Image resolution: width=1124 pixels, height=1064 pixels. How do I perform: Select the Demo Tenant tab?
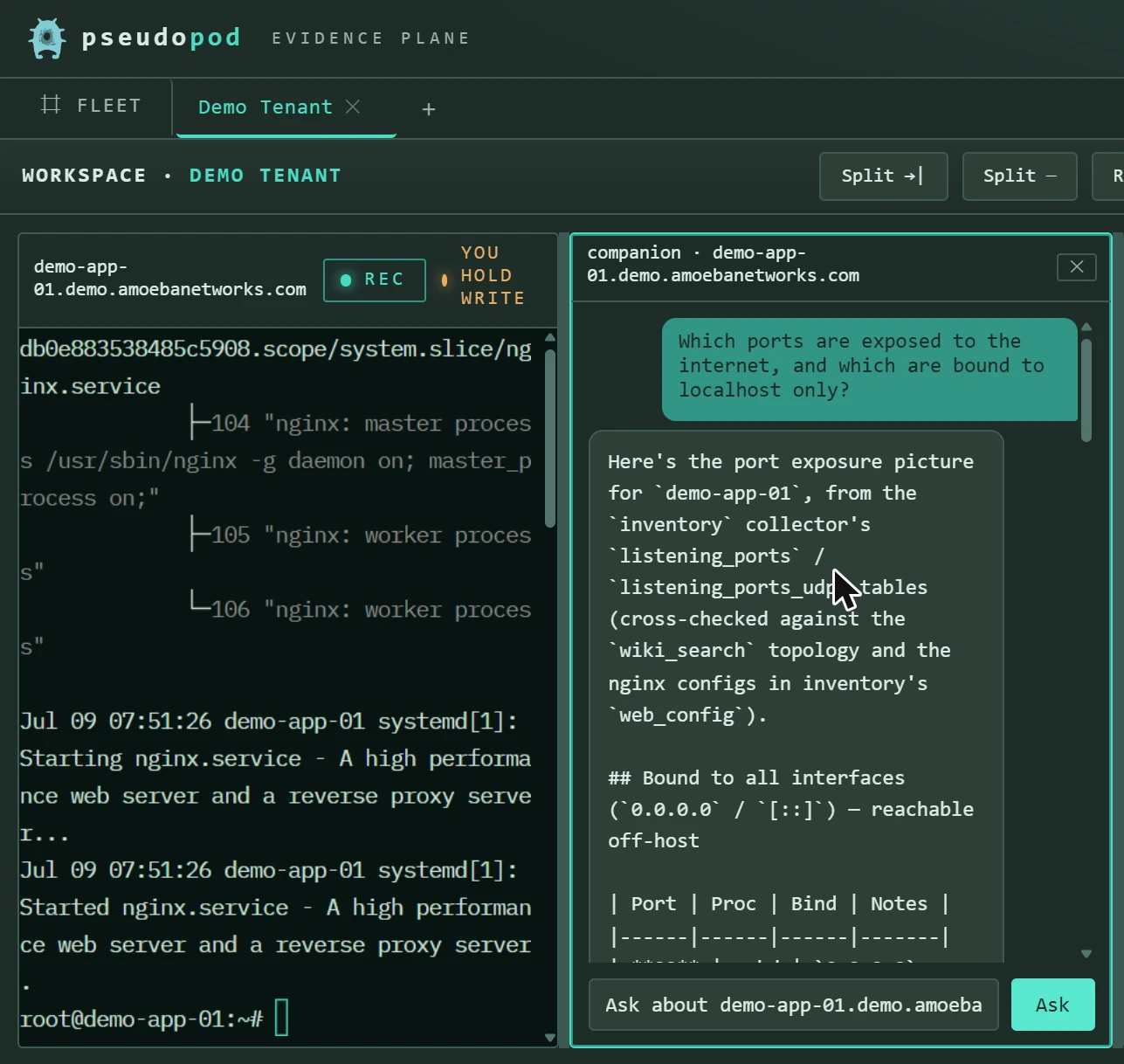pos(265,107)
